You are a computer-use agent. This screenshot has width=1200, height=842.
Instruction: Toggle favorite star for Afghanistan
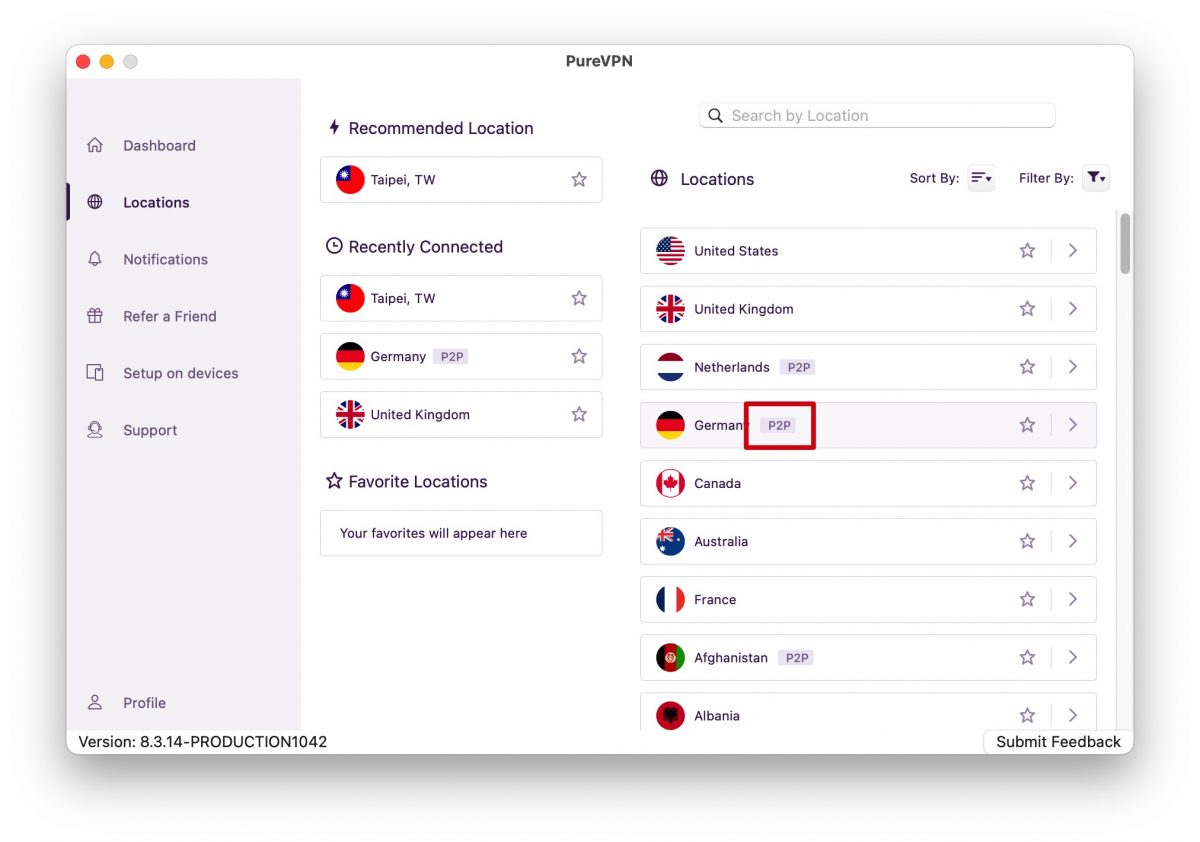tap(1027, 657)
